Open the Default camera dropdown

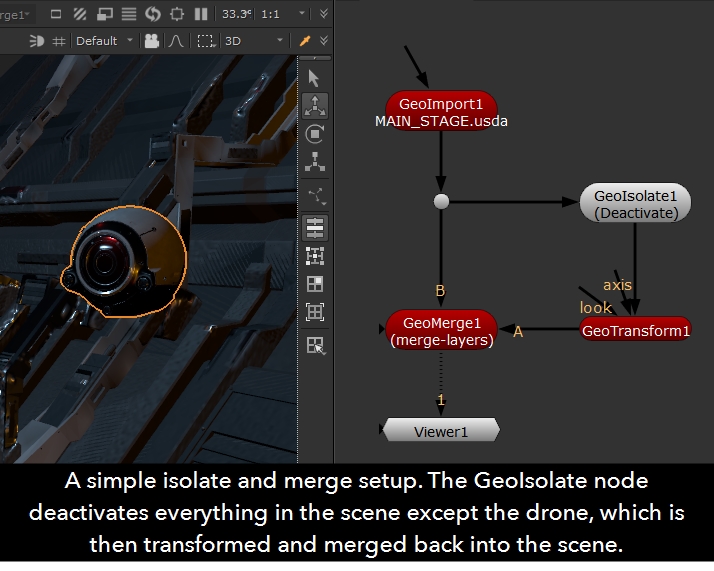click(104, 41)
